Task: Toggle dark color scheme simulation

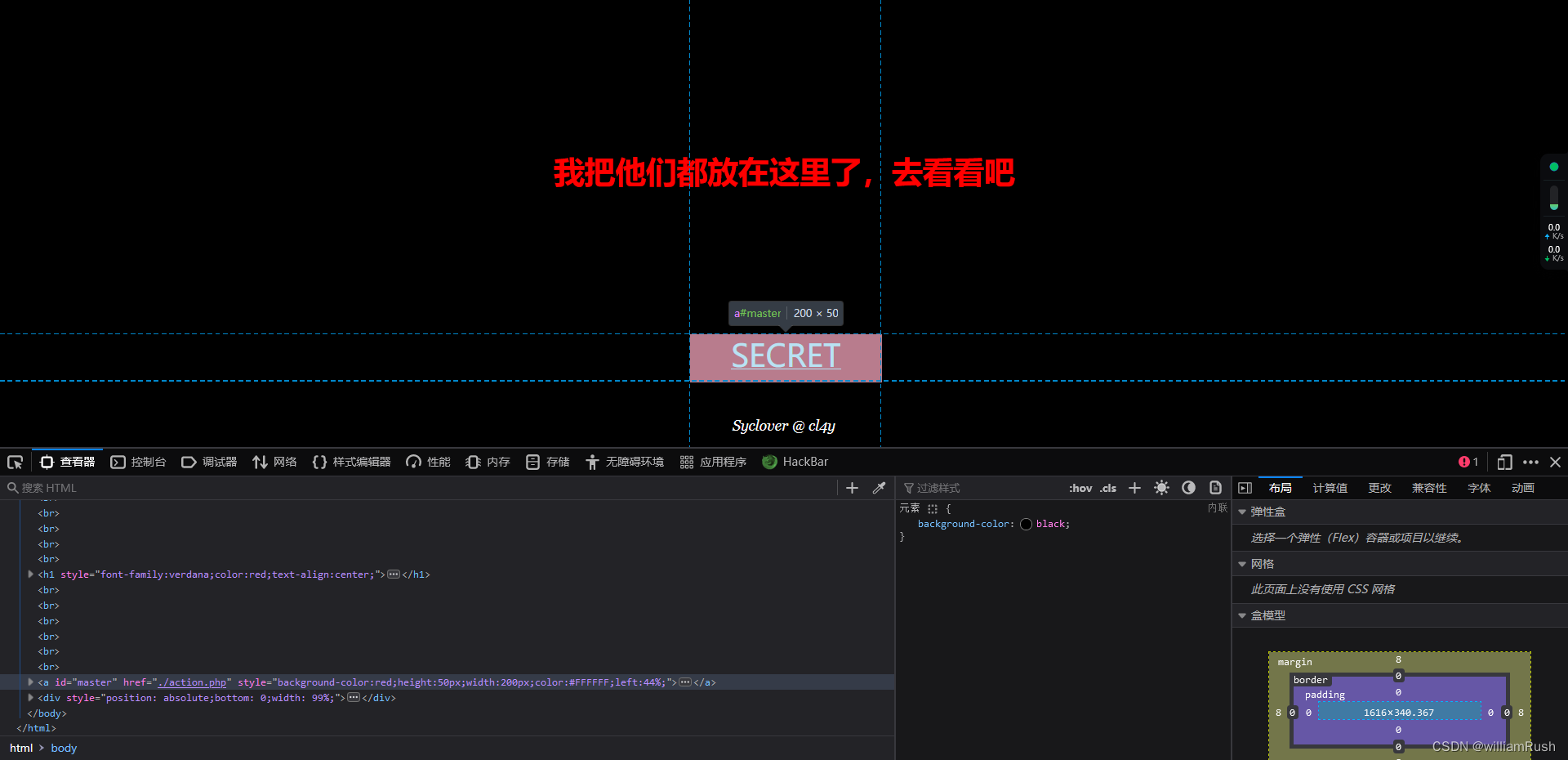Action: [x=1188, y=488]
